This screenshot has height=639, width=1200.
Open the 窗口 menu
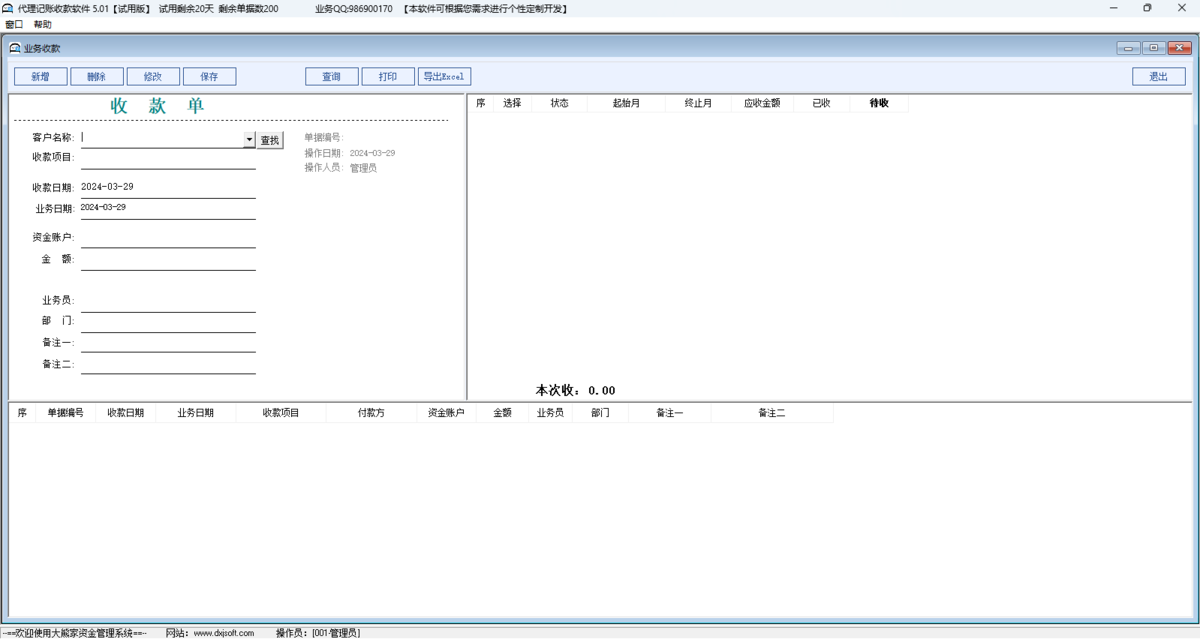tap(14, 24)
